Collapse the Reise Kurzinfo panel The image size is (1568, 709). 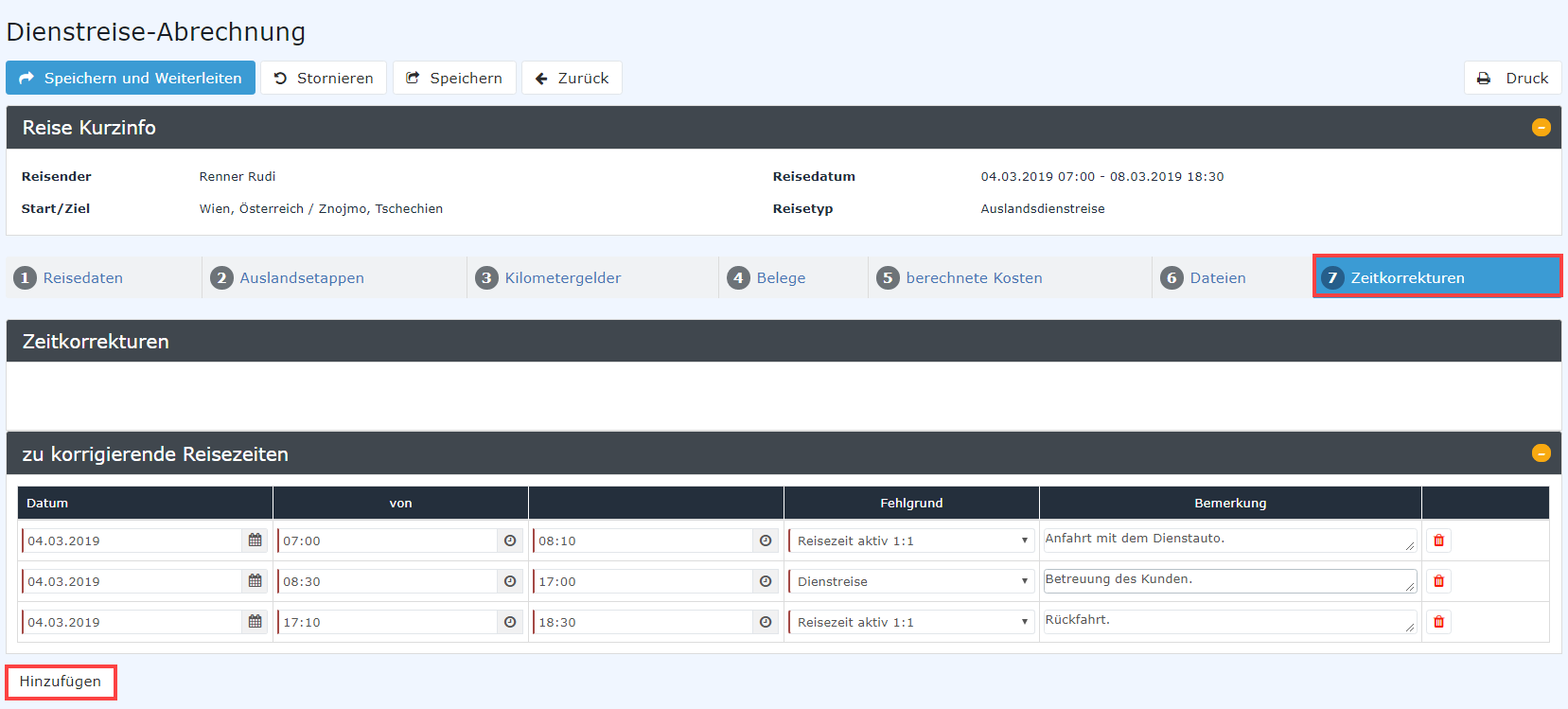tap(1542, 127)
